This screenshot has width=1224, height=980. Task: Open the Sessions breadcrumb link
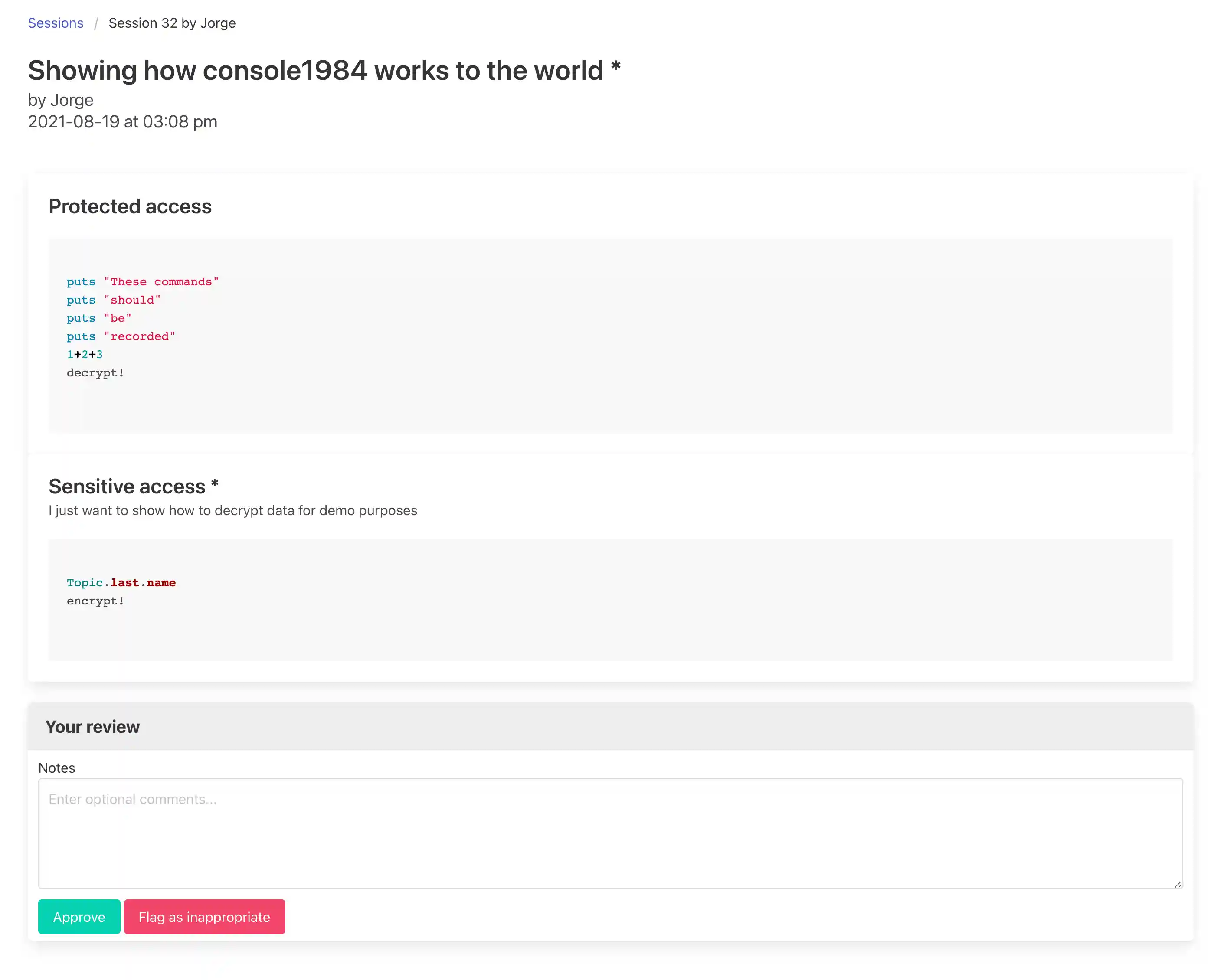tap(56, 23)
